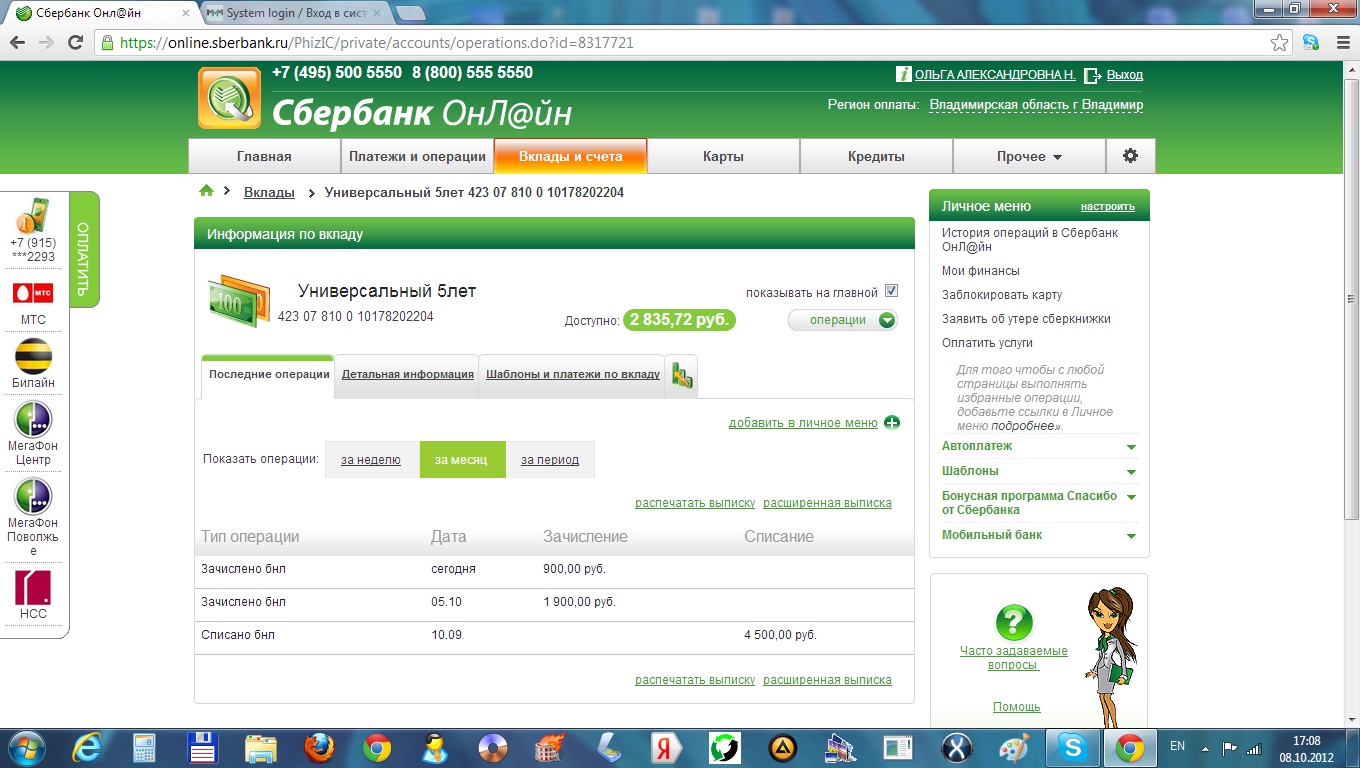This screenshot has height=768, width=1360.
Task: Switch to Детальная информация tab
Action: pyautogui.click(x=407, y=375)
